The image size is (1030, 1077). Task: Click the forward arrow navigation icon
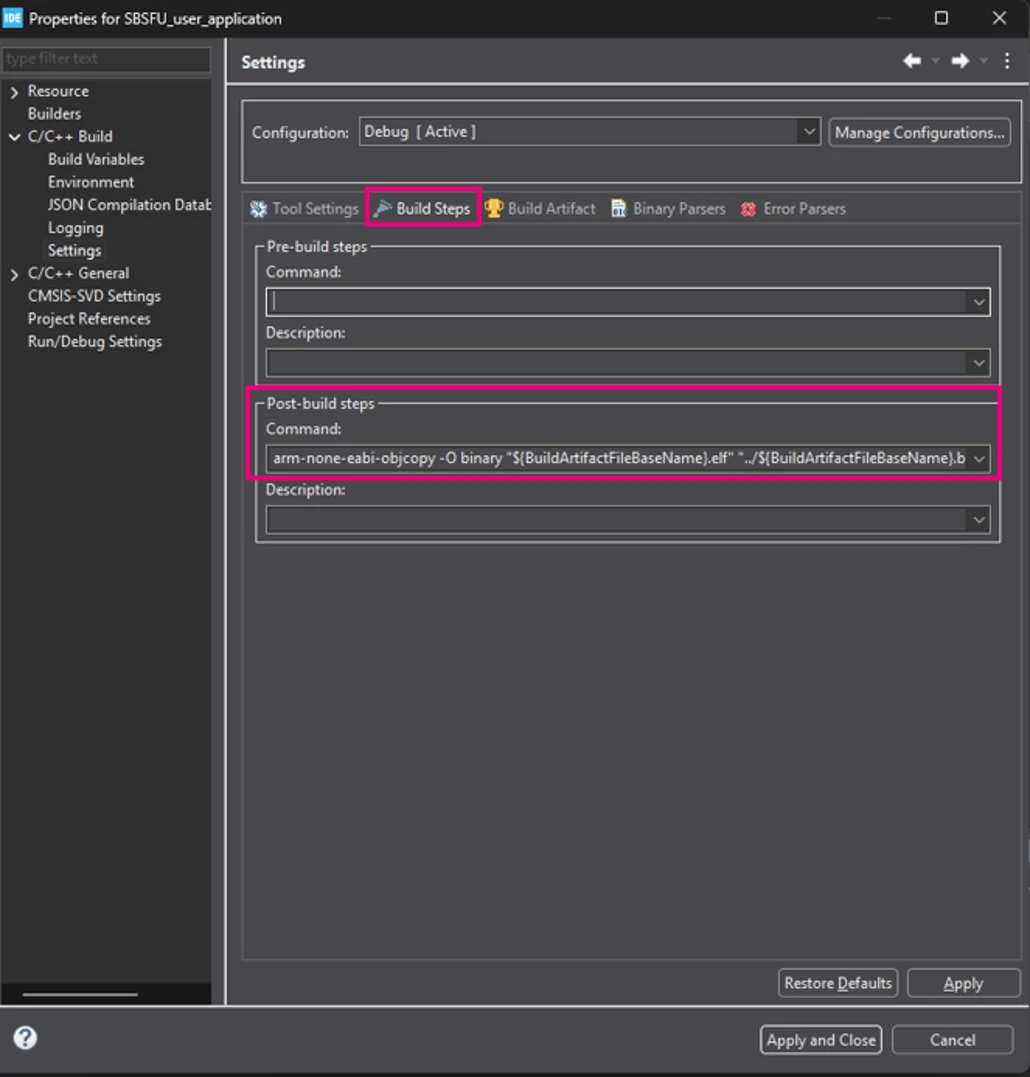click(960, 61)
